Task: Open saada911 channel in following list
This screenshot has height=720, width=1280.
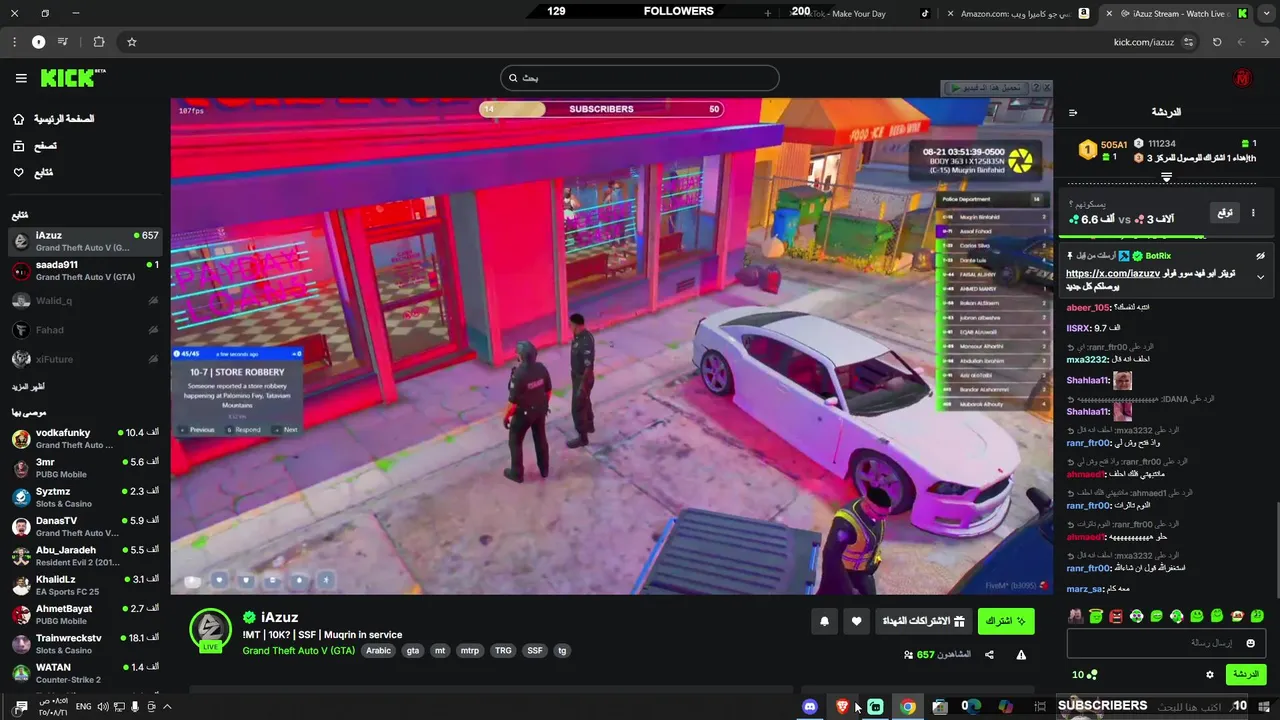Action: [85, 271]
